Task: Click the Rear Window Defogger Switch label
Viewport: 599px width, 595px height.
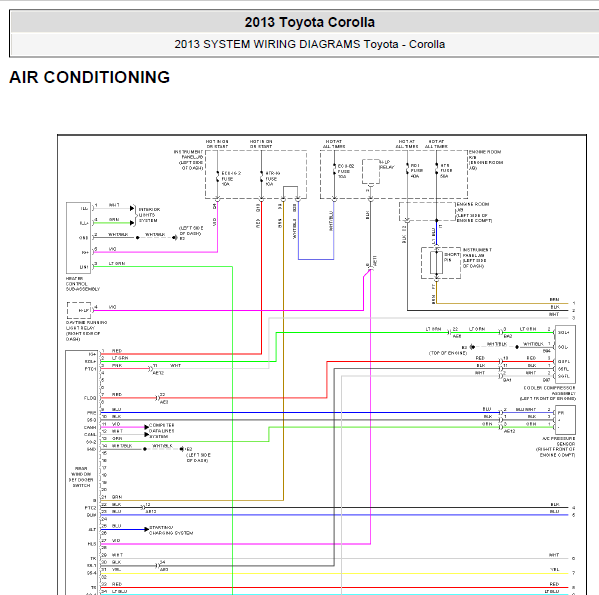Action: point(81,477)
